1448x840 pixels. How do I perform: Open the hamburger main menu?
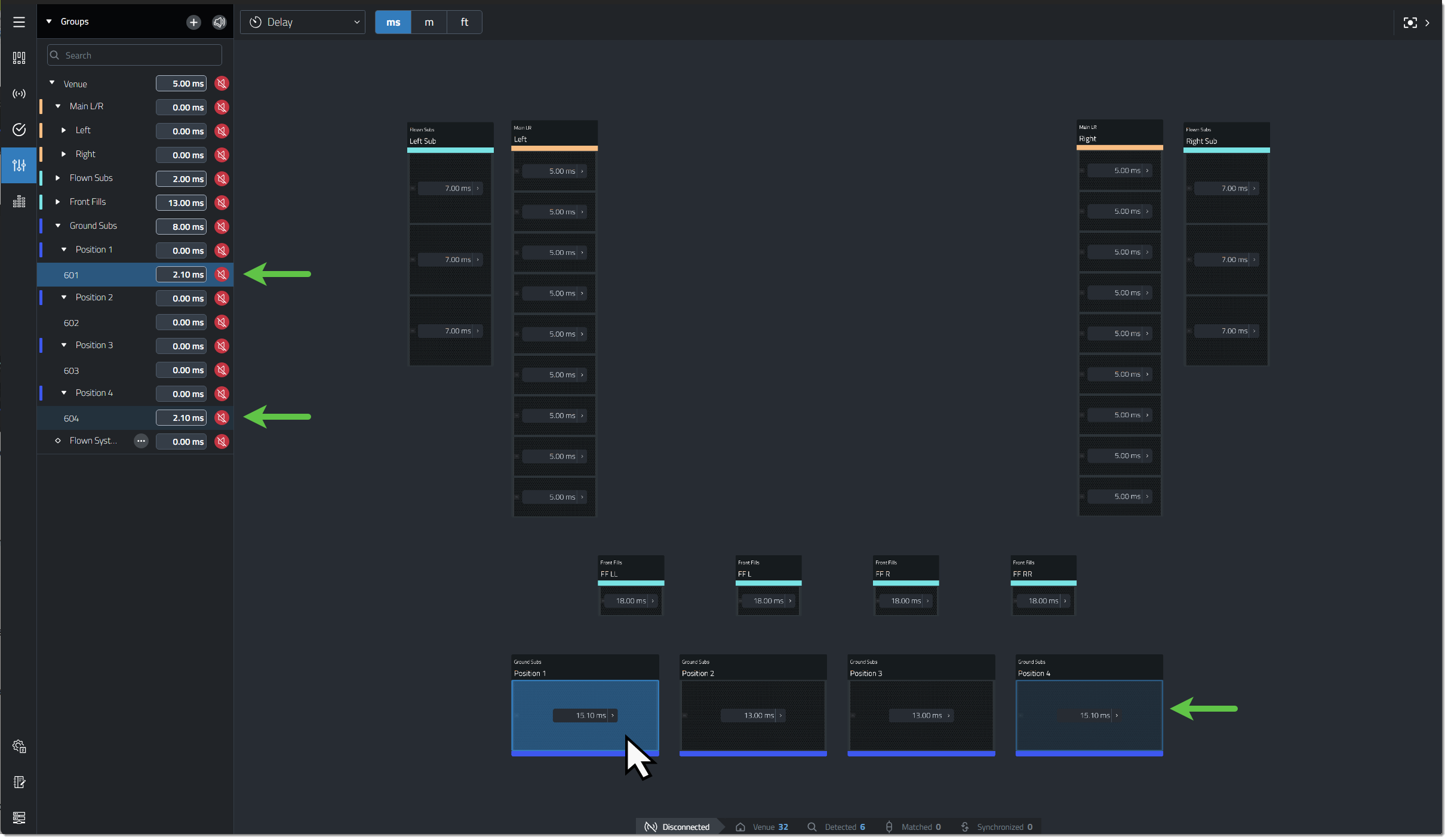[x=19, y=22]
